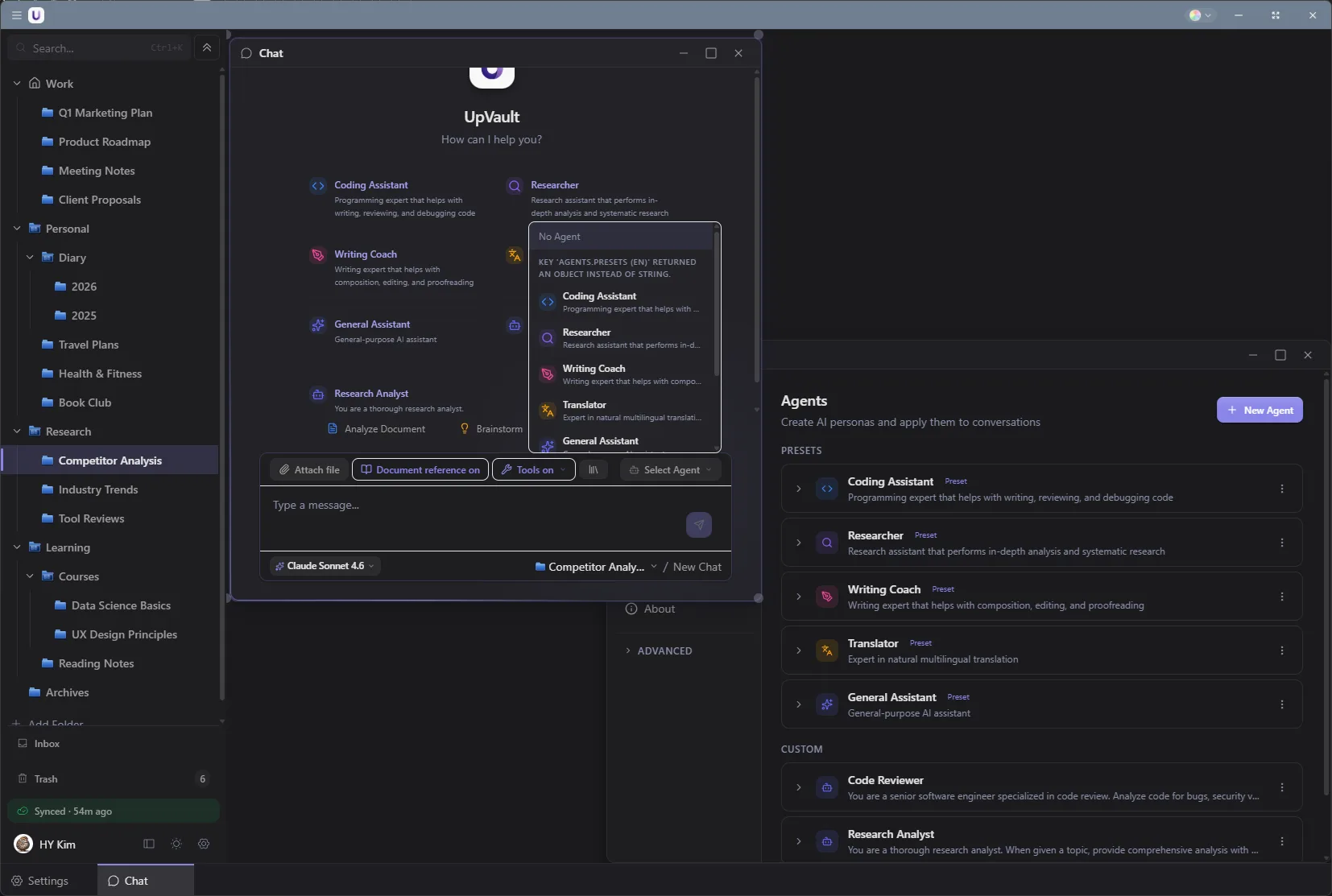The height and width of the screenshot is (896, 1332).
Task: Open more options for Code Reviewer agent
Action: [1281, 787]
